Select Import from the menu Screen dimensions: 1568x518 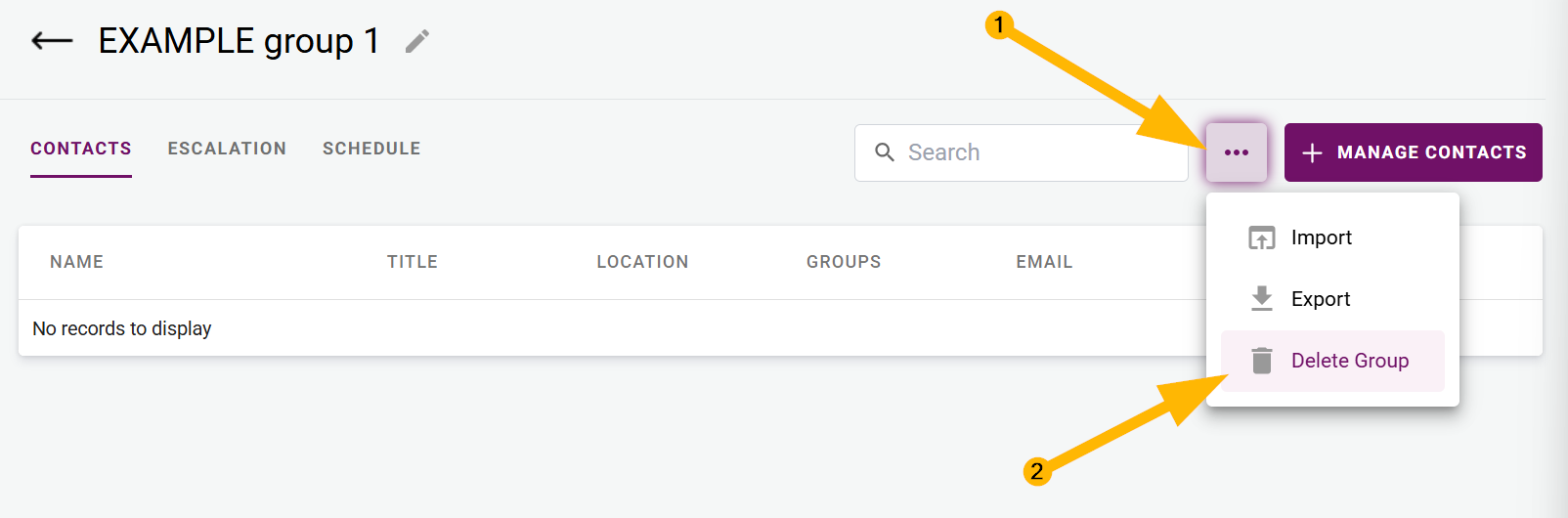click(x=1322, y=237)
